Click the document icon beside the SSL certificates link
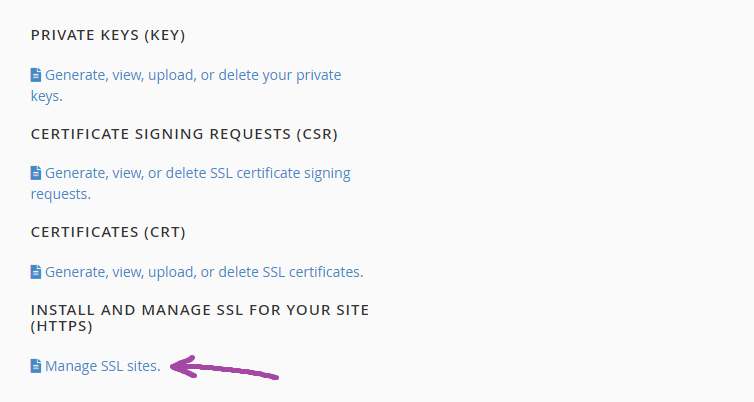 [x=36, y=271]
